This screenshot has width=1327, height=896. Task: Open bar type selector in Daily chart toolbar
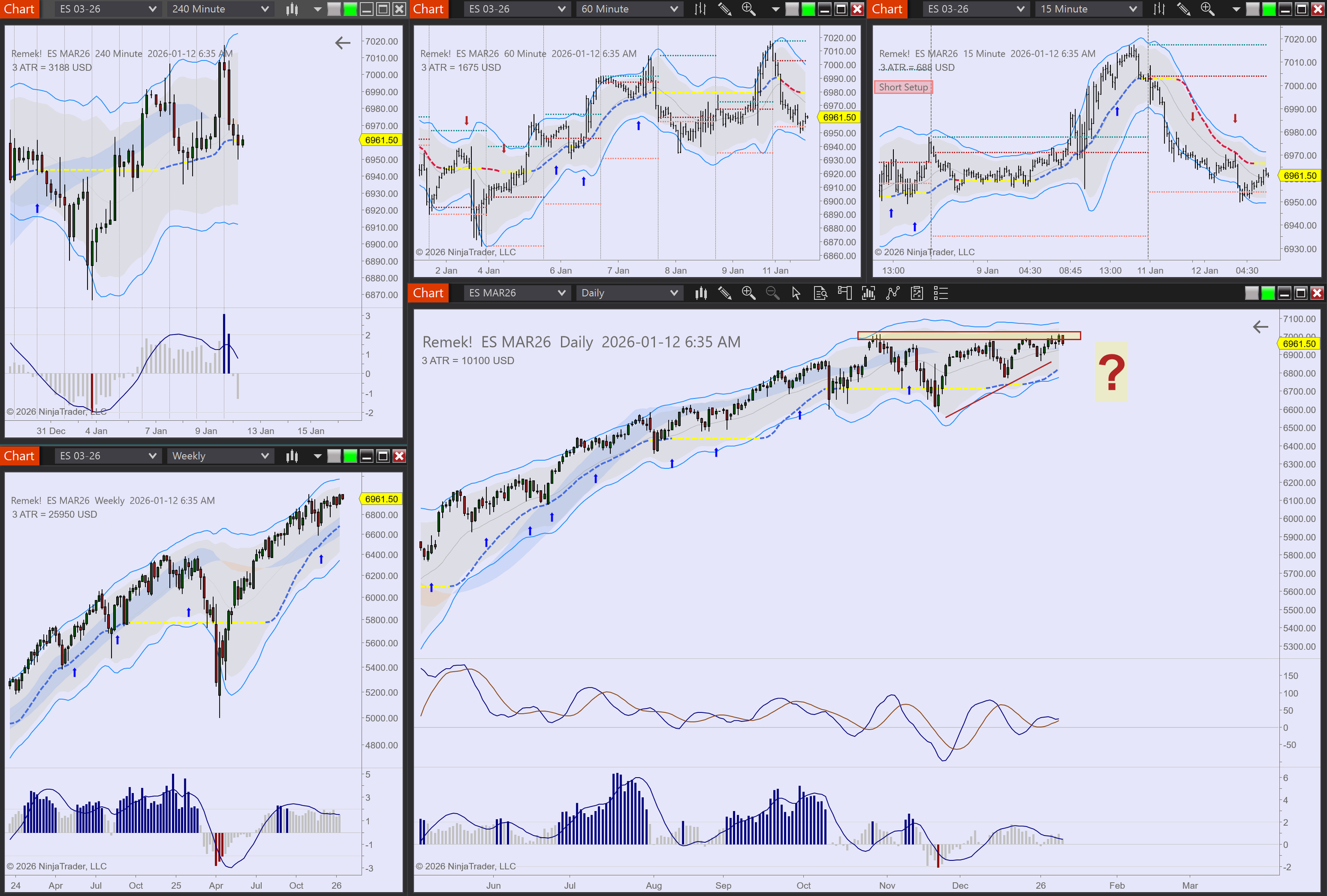tap(701, 293)
